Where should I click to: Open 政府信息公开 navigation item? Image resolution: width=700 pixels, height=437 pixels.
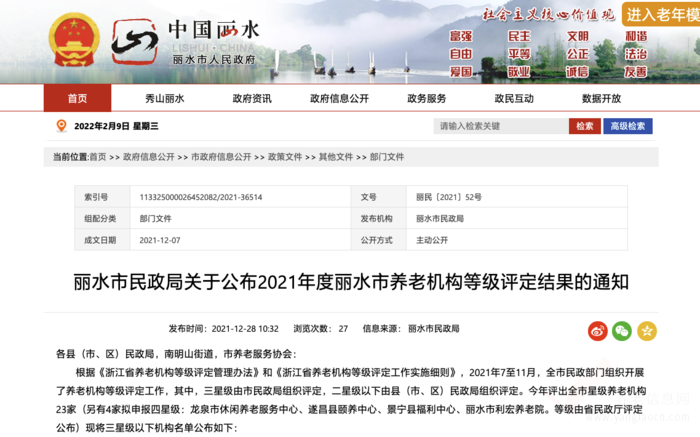339,98
